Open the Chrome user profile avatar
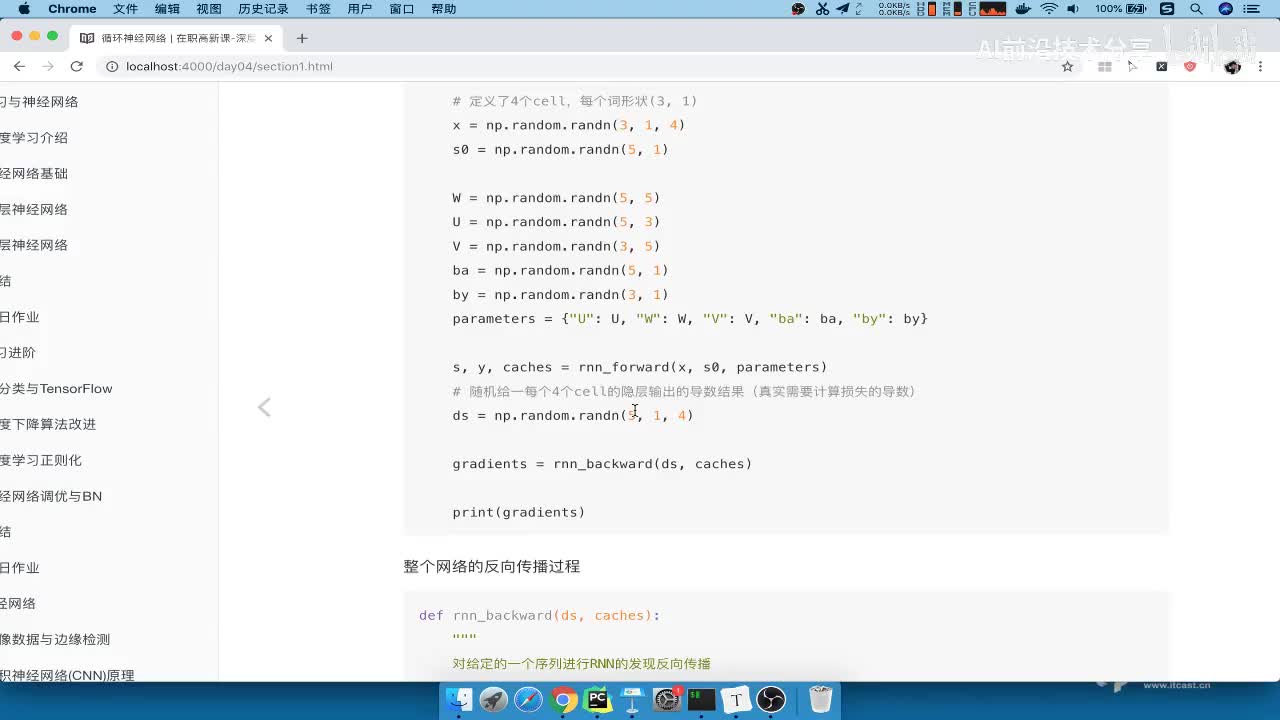 coord(1232,66)
